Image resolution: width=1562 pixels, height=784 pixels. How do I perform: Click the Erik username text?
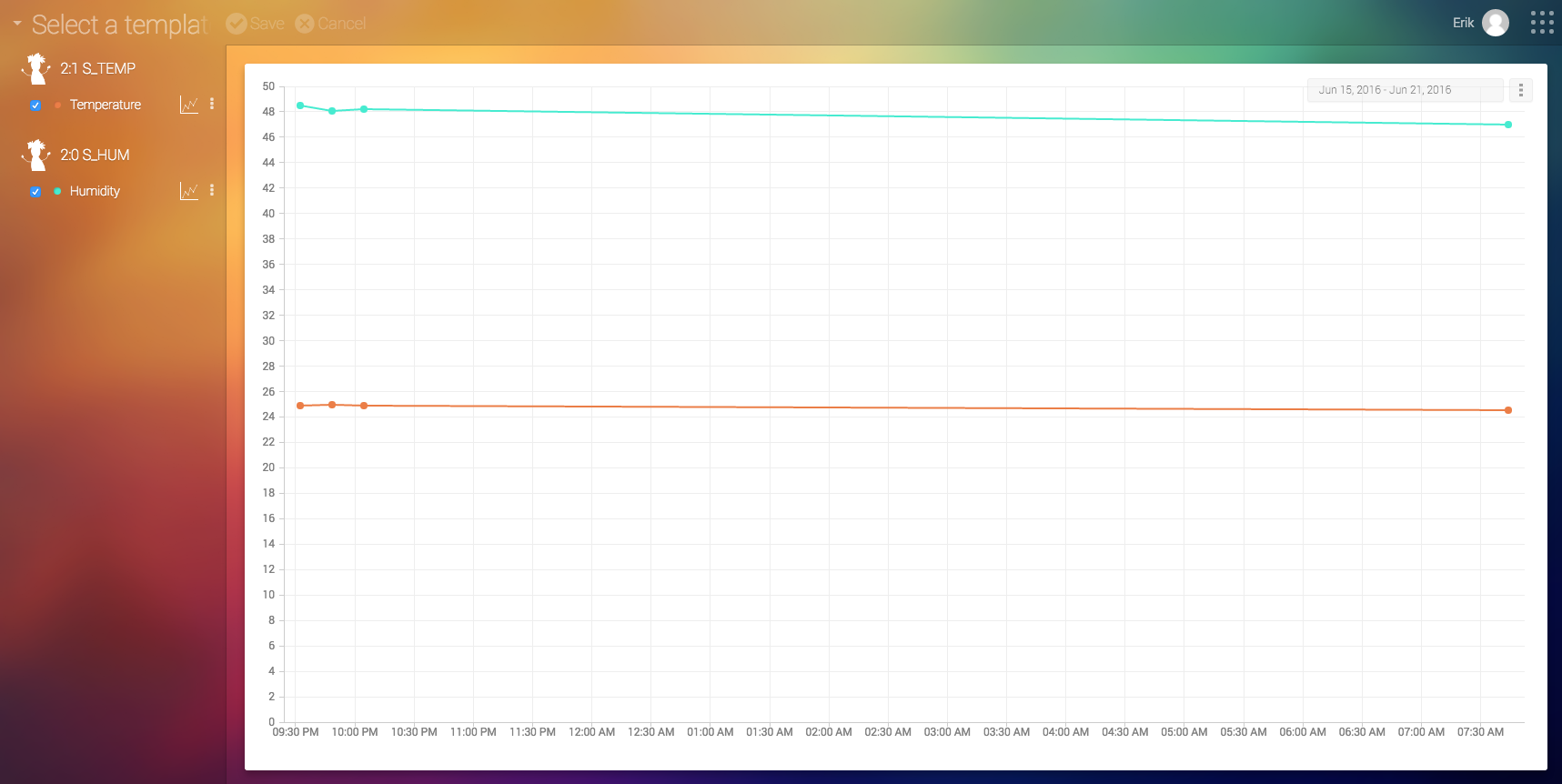point(1463,23)
